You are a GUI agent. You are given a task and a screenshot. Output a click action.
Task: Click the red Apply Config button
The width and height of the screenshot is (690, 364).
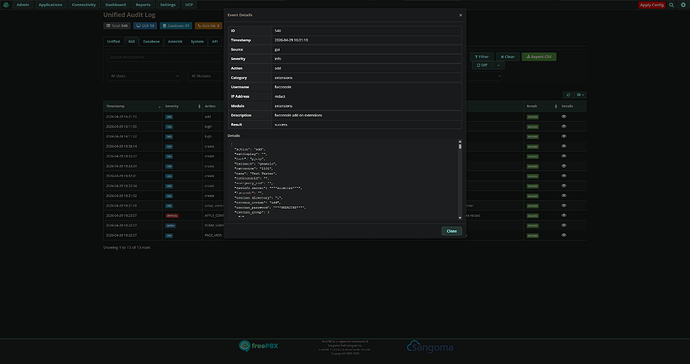(652, 5)
